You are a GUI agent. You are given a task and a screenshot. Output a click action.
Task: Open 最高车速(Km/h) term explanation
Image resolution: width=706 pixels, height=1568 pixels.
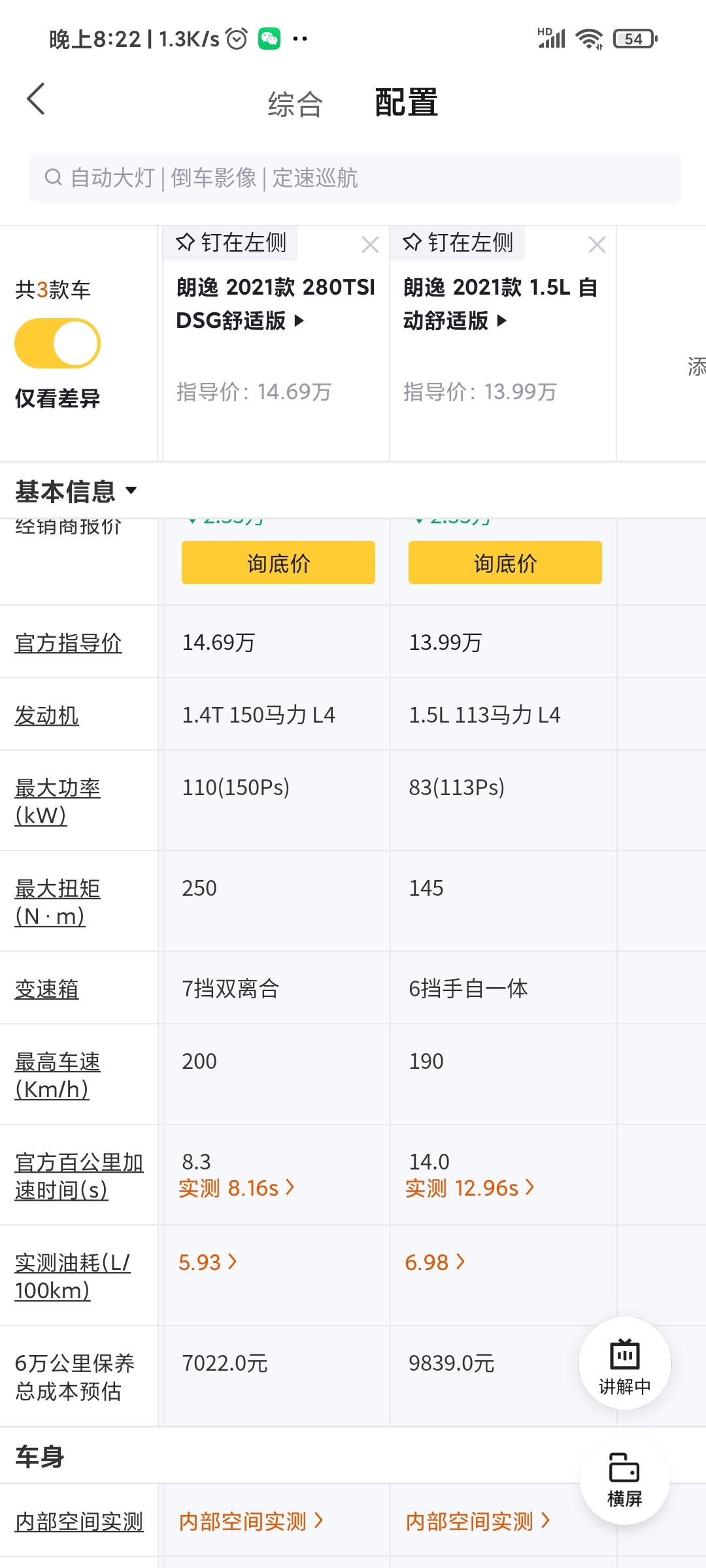pyautogui.click(x=58, y=1075)
